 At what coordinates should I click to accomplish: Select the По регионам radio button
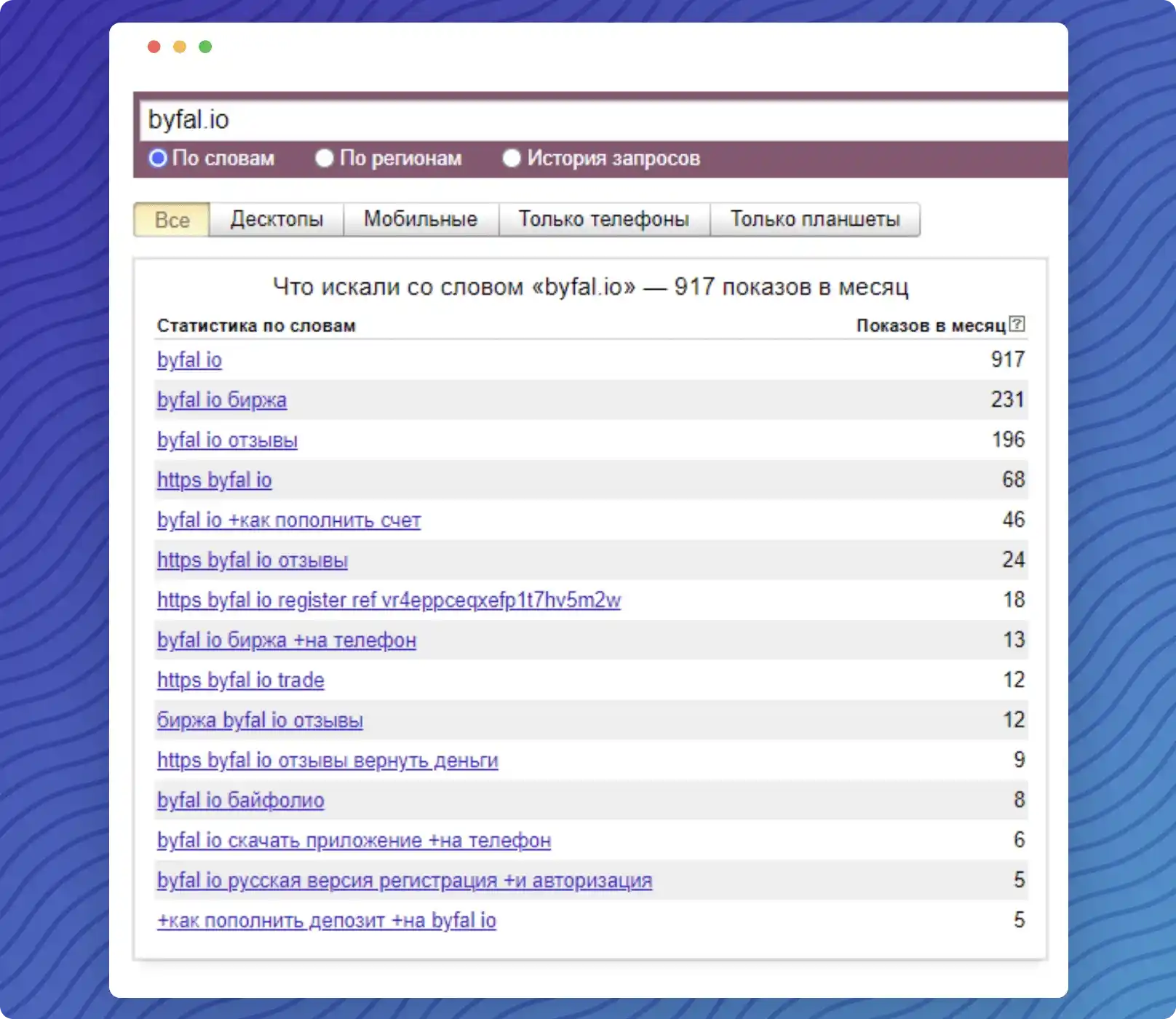[325, 158]
